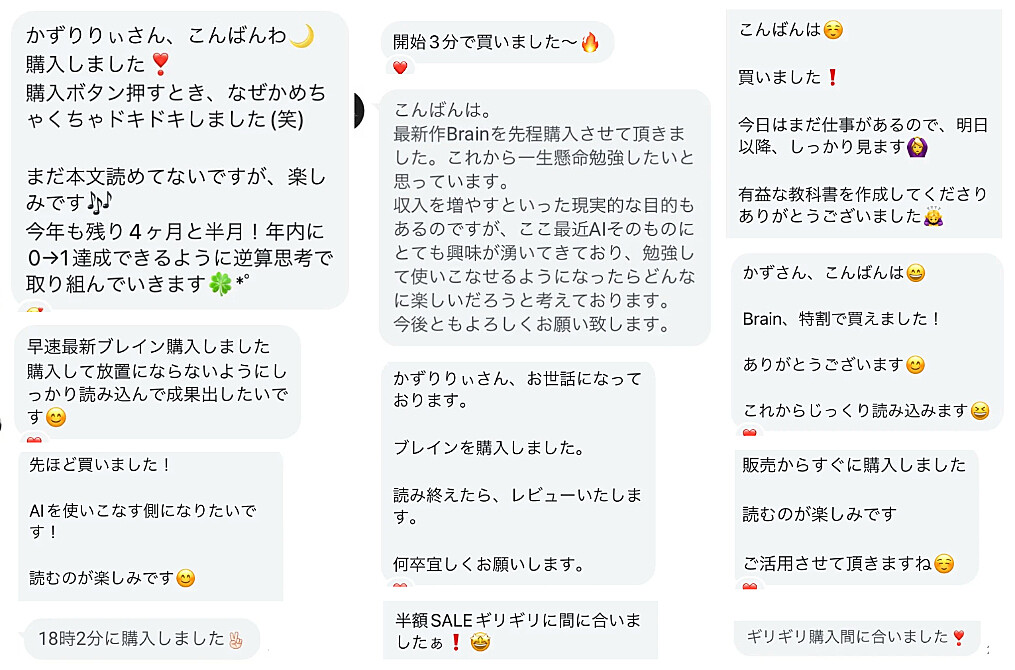
Task: Click the heart reaction under 開始3分で買いました message
Action: pyautogui.click(x=400, y=68)
